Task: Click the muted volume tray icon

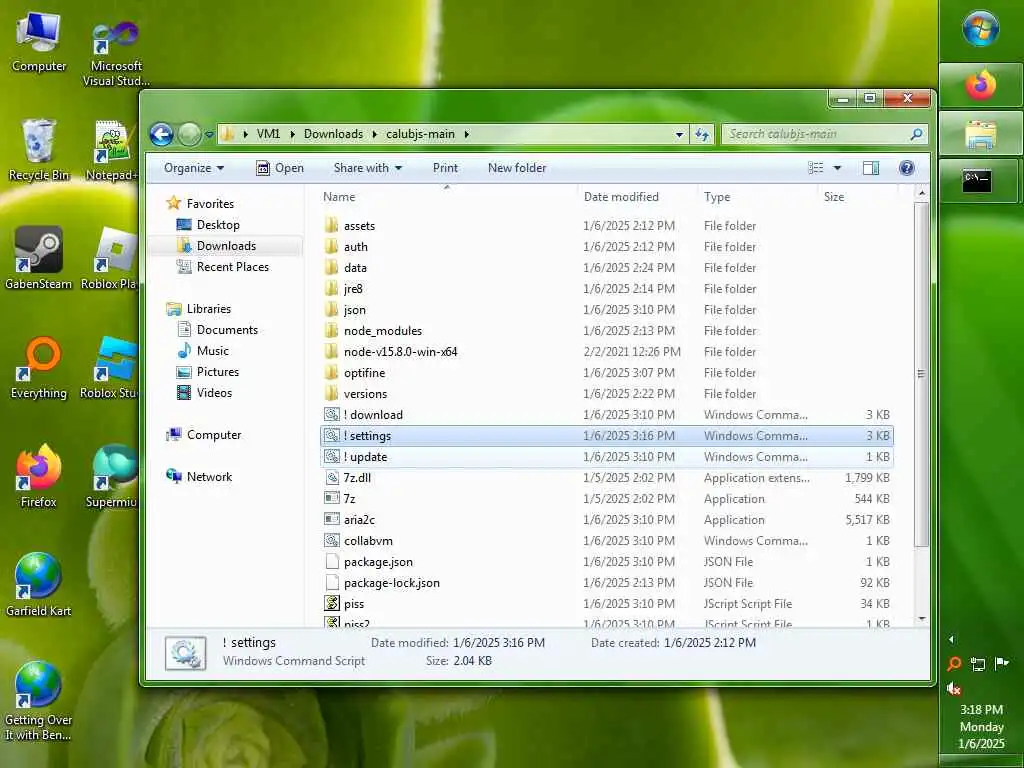Action: (x=954, y=688)
